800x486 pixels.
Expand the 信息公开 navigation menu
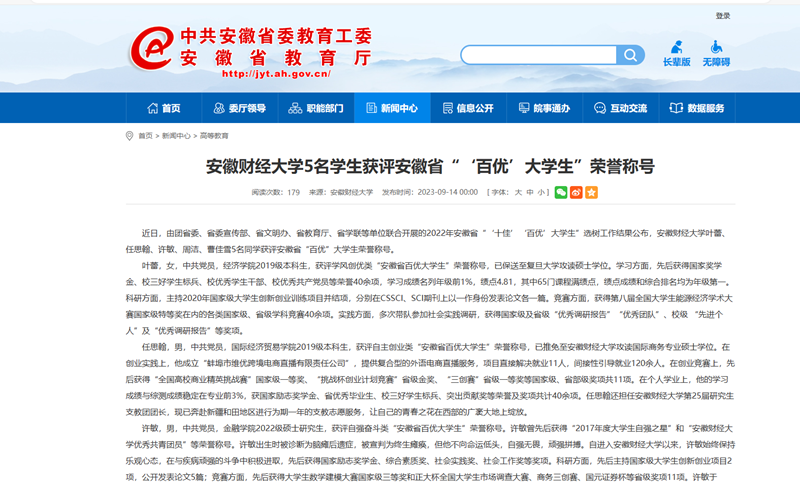(x=467, y=108)
